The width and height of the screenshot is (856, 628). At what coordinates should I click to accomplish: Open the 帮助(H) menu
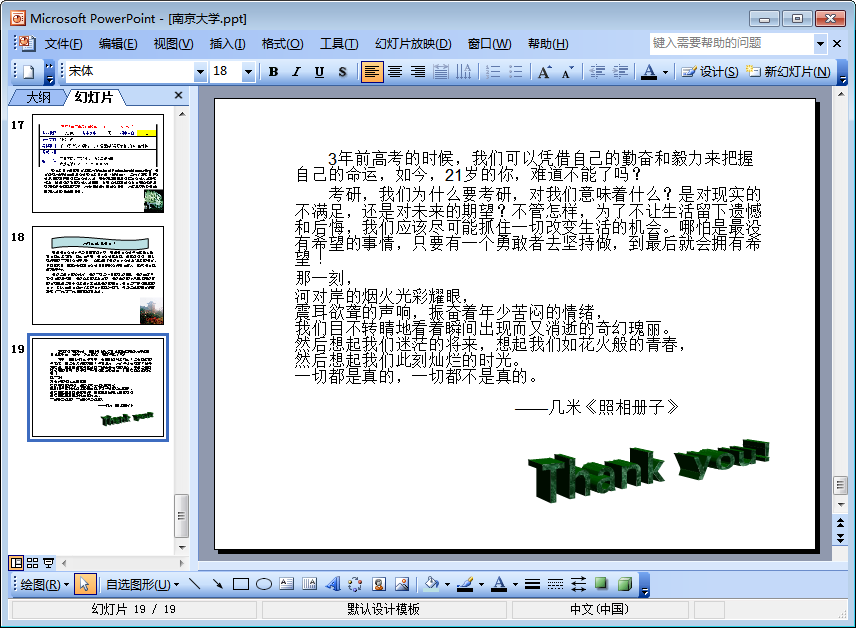click(548, 44)
